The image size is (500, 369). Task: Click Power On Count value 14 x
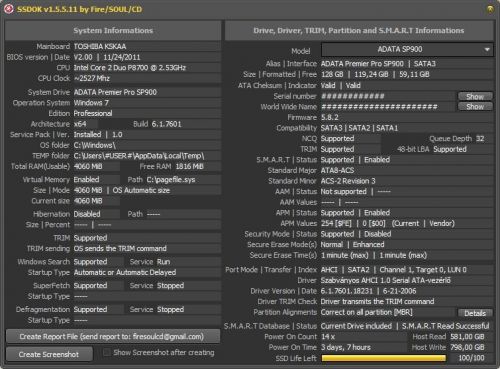click(x=328, y=337)
